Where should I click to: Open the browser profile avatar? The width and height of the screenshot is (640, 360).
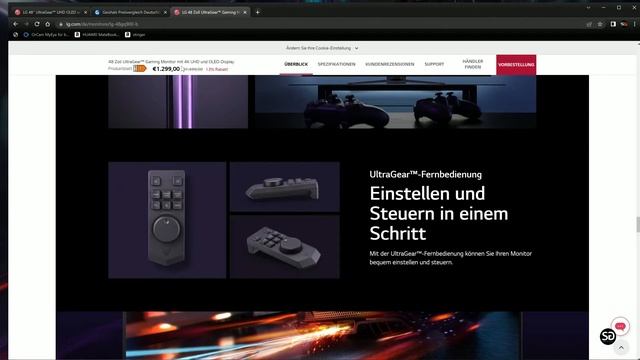[x=624, y=24]
